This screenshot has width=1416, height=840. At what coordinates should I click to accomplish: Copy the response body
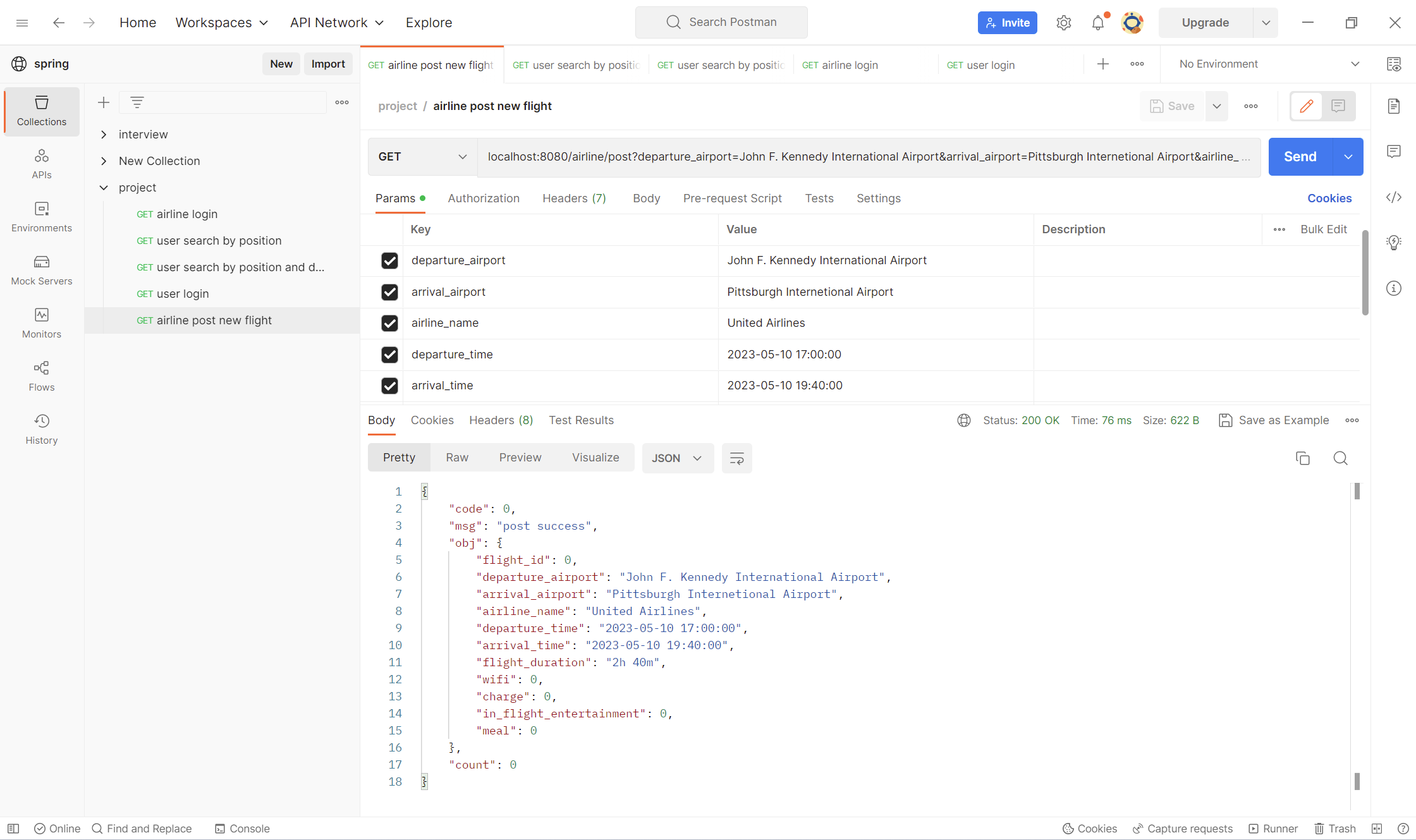coord(1303,458)
